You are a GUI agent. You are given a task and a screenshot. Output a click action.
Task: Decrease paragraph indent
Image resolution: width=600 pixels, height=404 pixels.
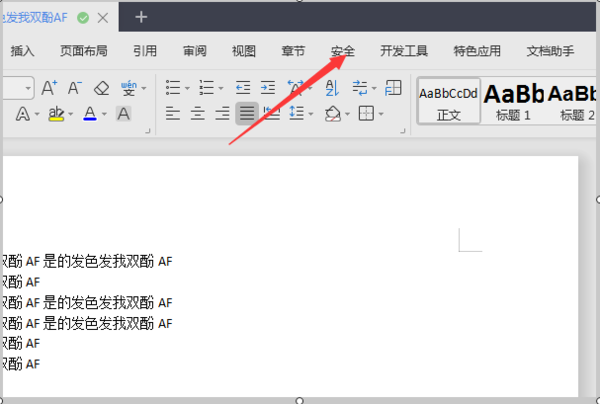tap(243, 88)
